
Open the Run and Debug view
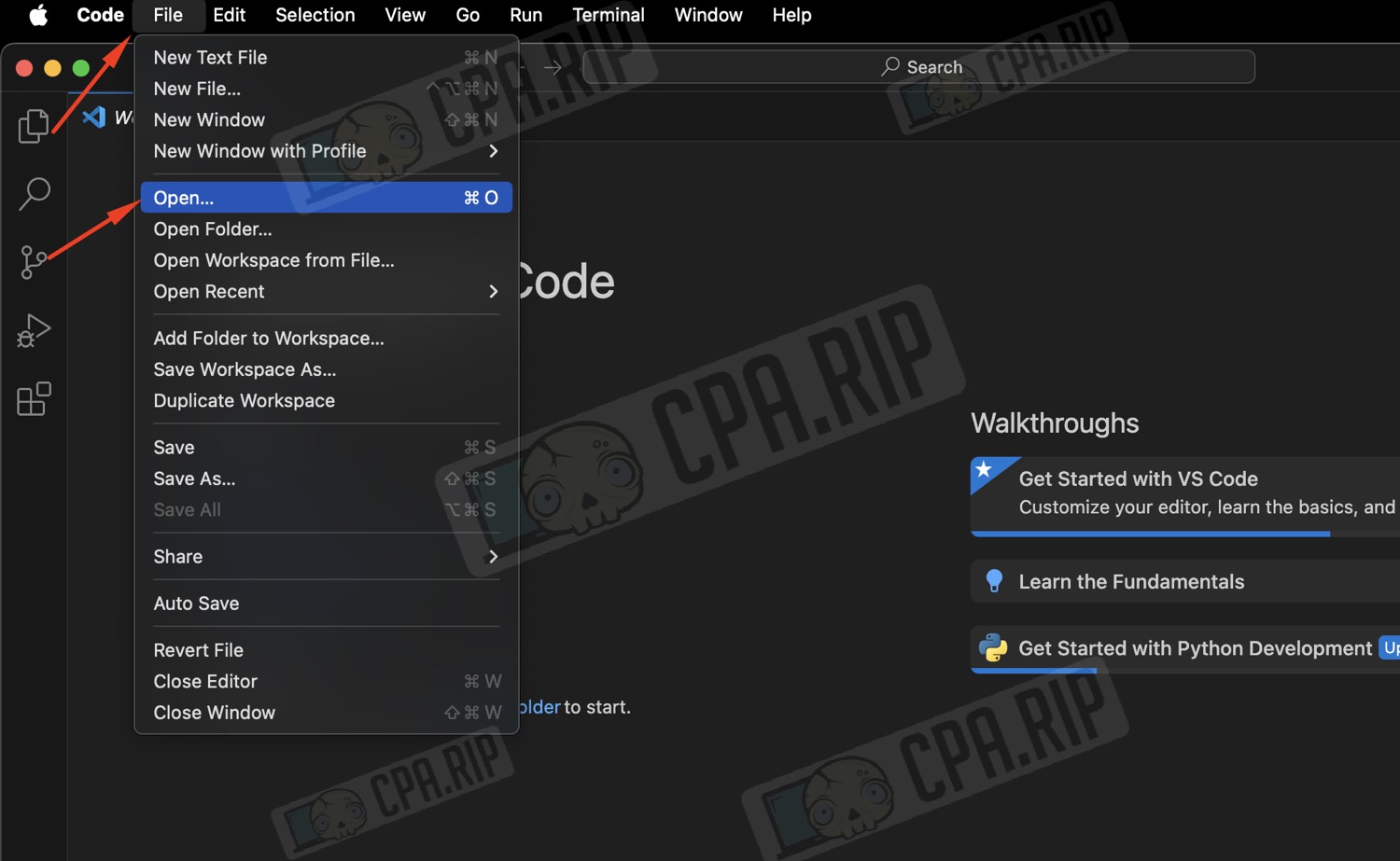(x=34, y=330)
